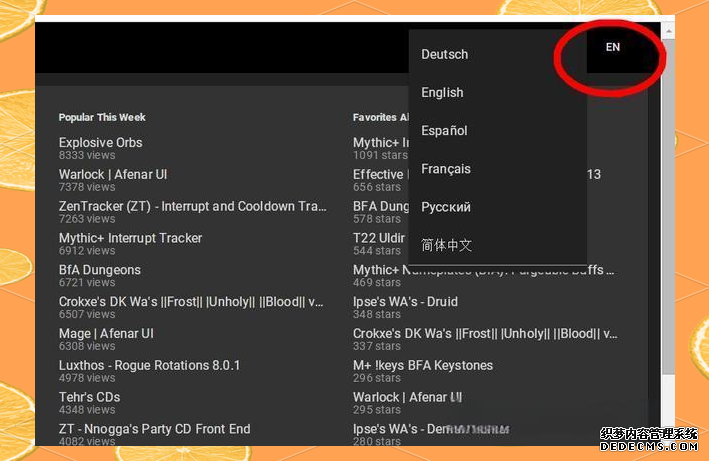Open Luxthos - Rogue Rotations 8.0.1
Image resolution: width=709 pixels, height=461 pixels.
click(149, 365)
